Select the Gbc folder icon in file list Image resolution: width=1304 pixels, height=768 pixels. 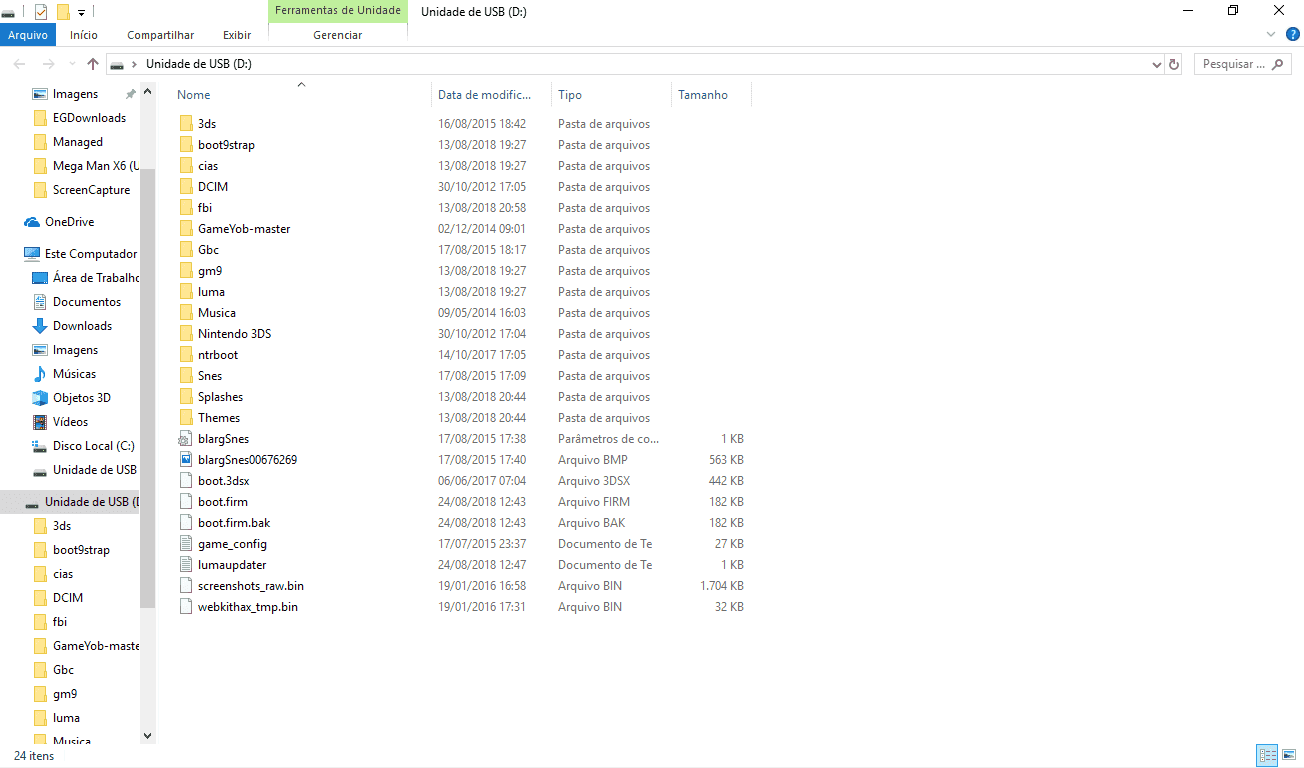[x=186, y=250]
